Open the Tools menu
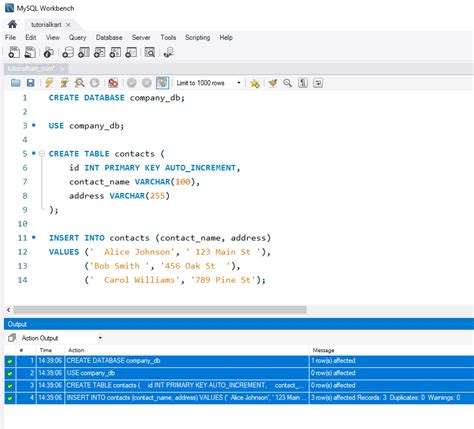The image size is (474, 429). [x=168, y=37]
